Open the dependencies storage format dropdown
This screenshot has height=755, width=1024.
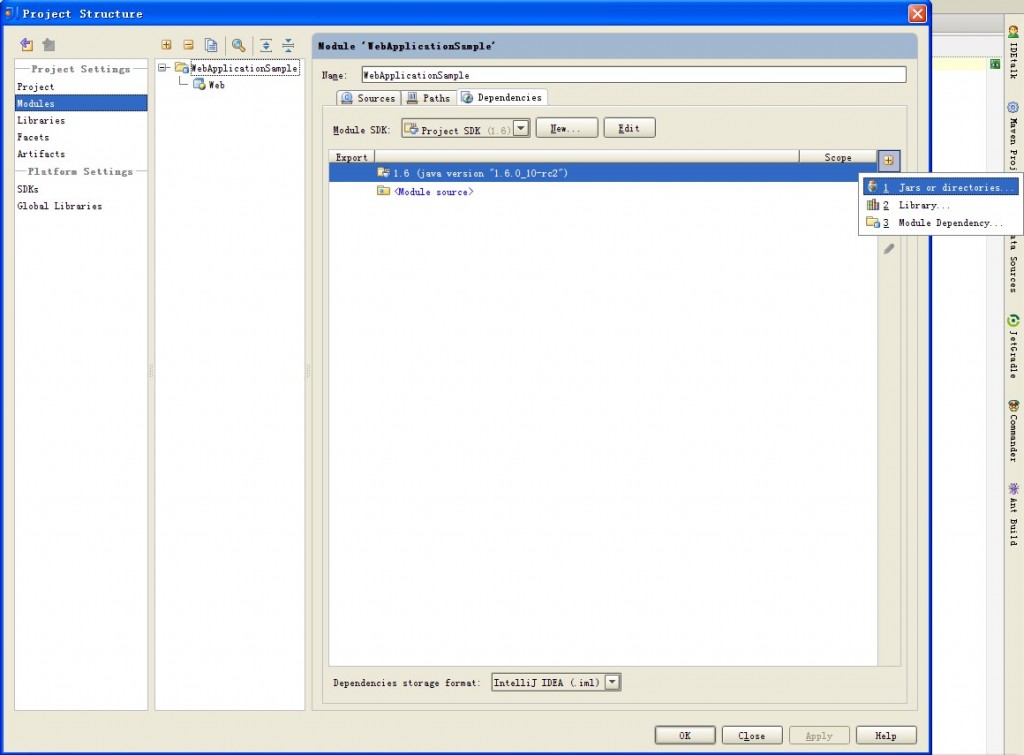pyautogui.click(x=612, y=681)
